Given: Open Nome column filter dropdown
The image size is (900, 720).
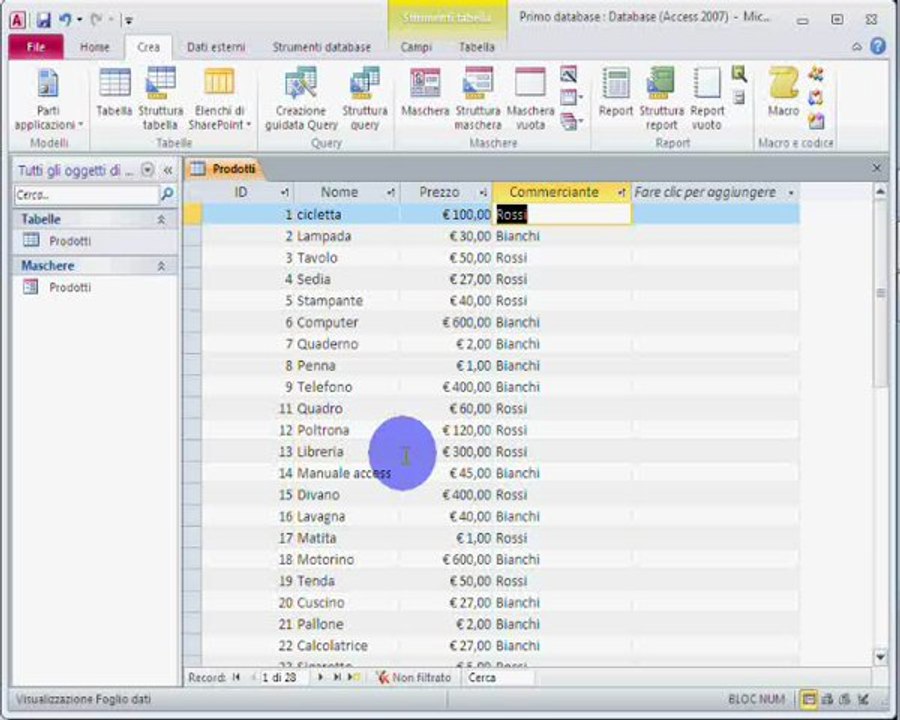Looking at the screenshot, I should point(391,192).
